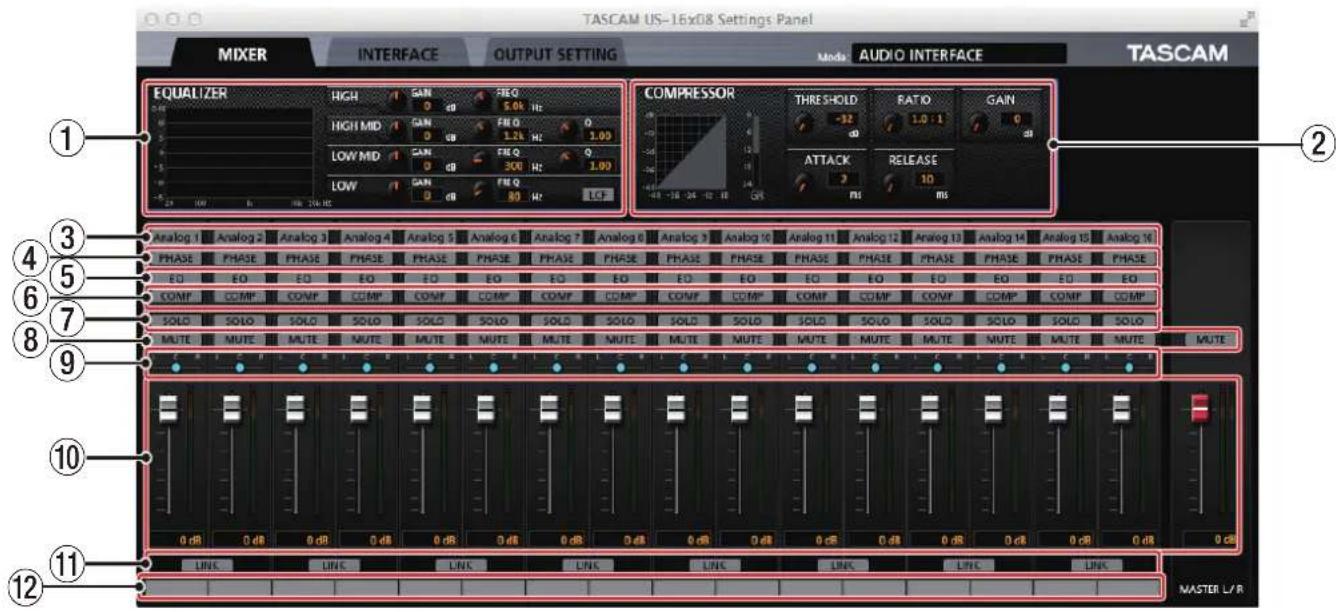This screenshot has height=612, width=1343.
Task: Enable COMP on Analog 3 channel
Action: [x=303, y=297]
